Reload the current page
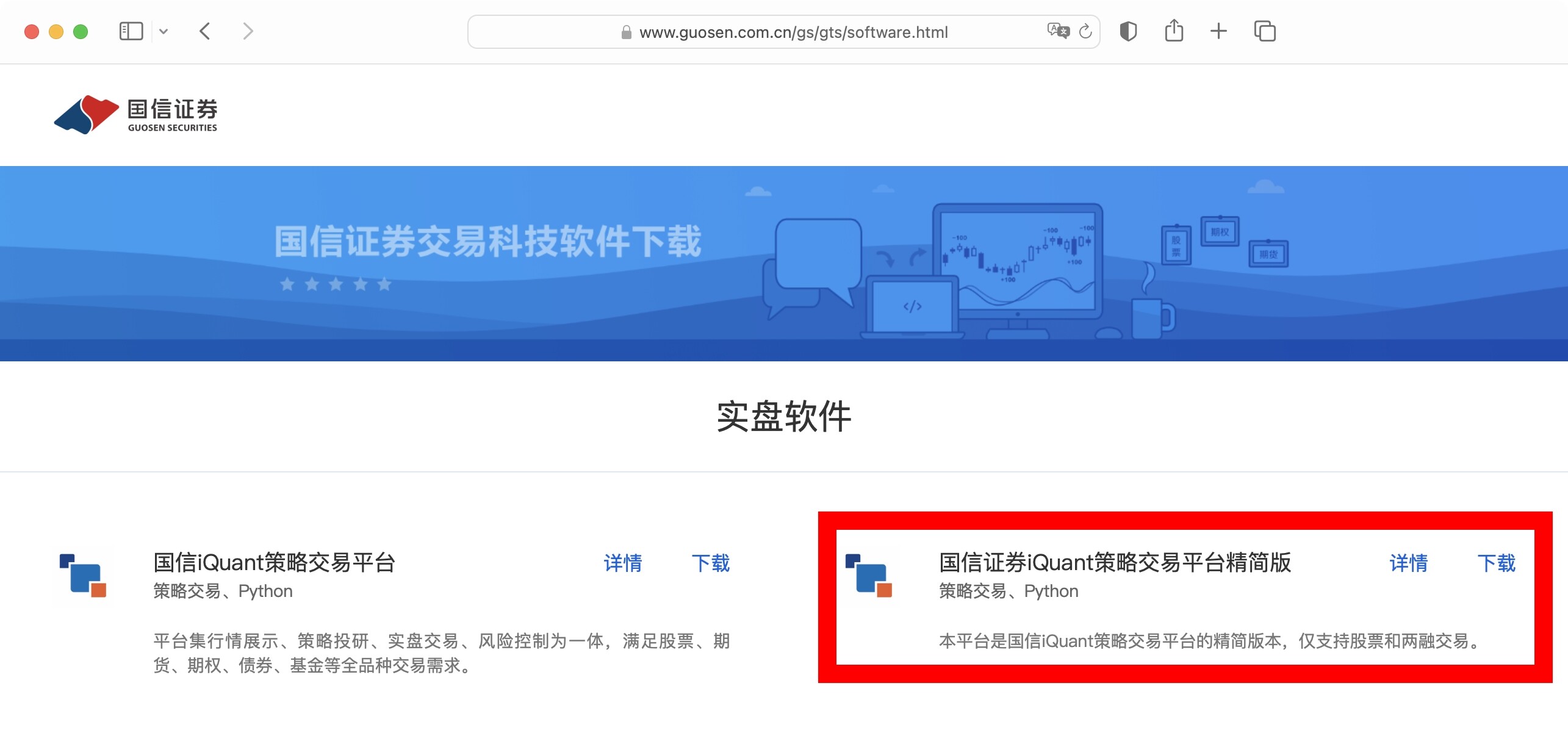The width and height of the screenshot is (1568, 741). click(1085, 32)
